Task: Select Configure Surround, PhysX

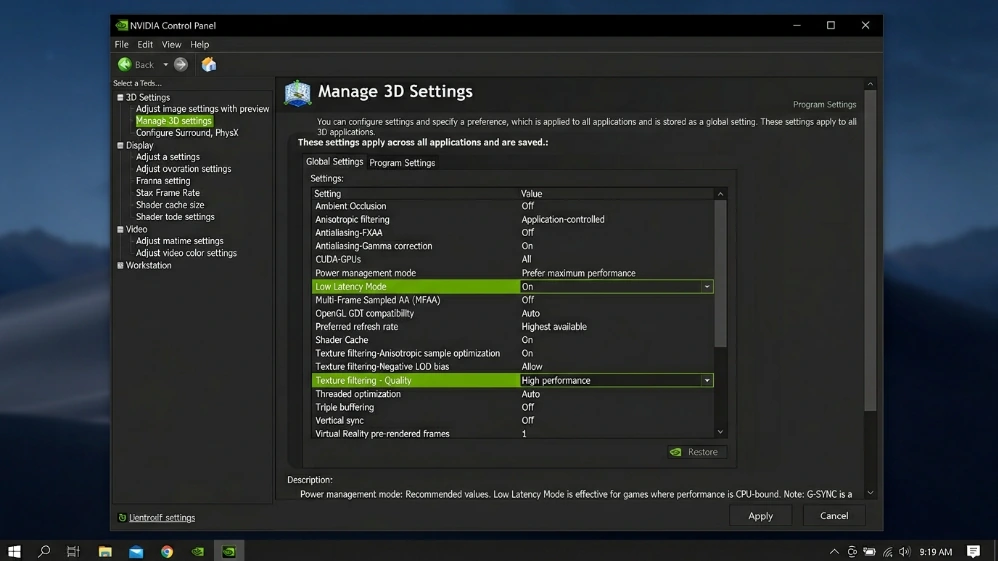Action: [187, 133]
